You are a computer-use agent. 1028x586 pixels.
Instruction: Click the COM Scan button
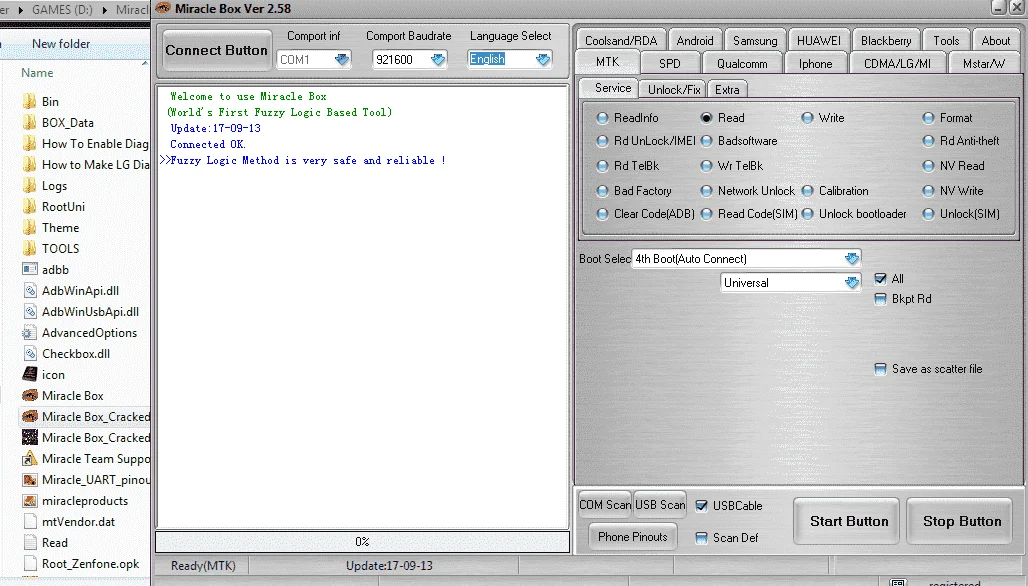click(604, 505)
